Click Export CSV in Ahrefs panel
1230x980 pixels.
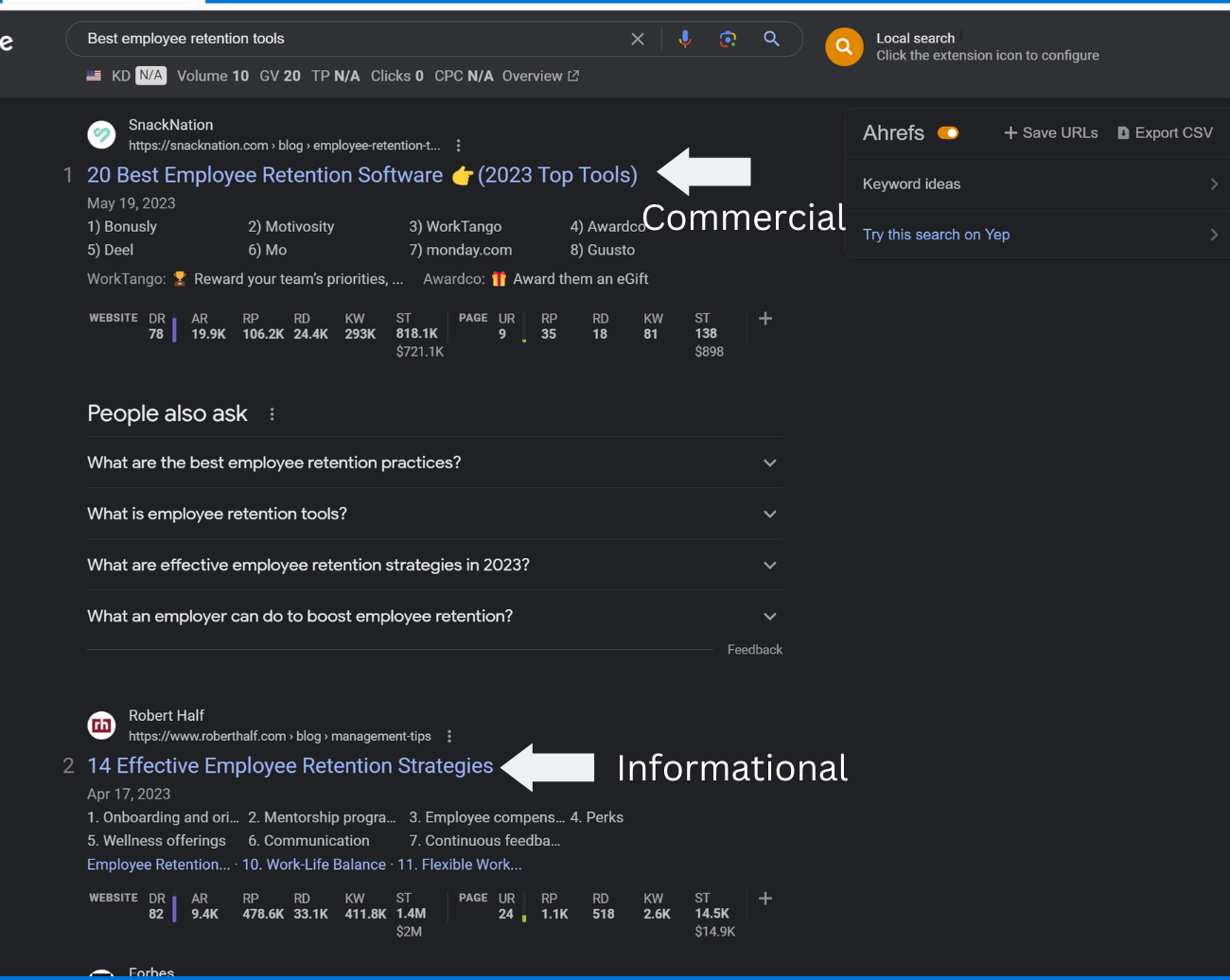click(x=1165, y=133)
